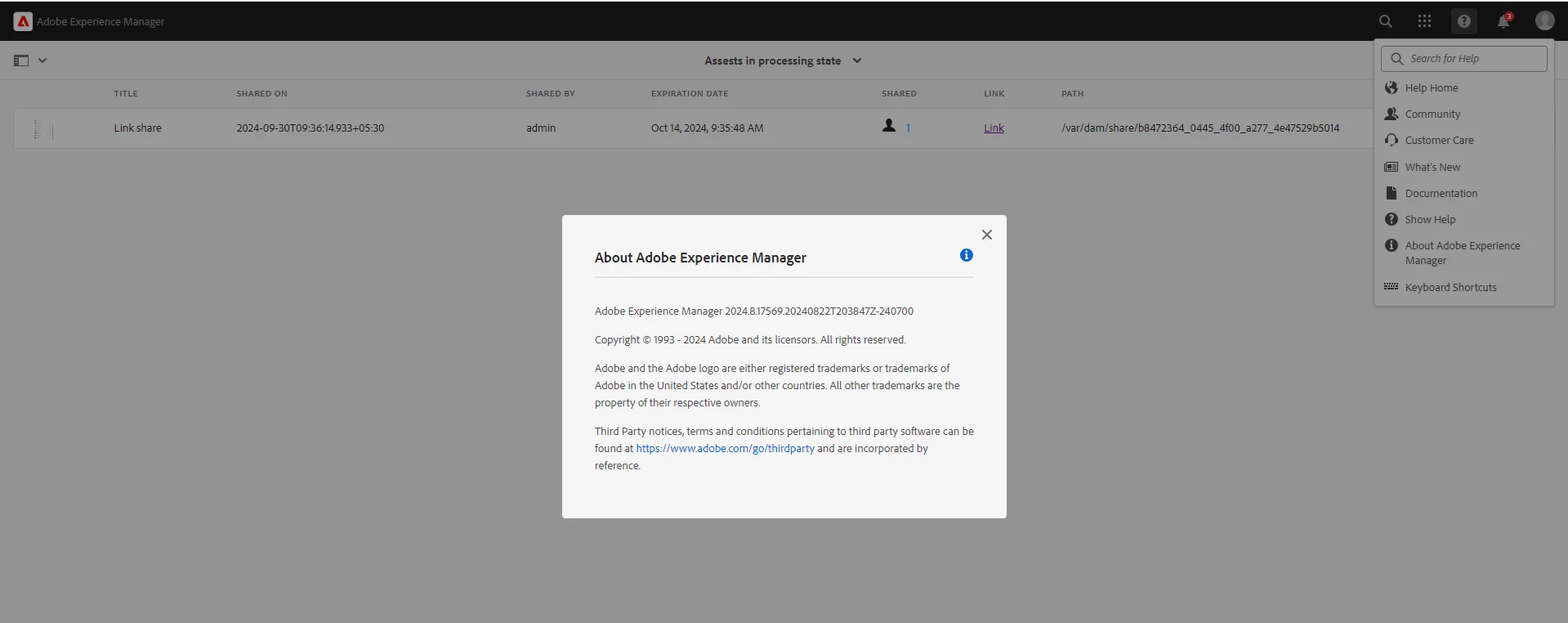Select About Adobe Experience Manager entry
The height and width of the screenshot is (623, 1568).
(1464, 253)
